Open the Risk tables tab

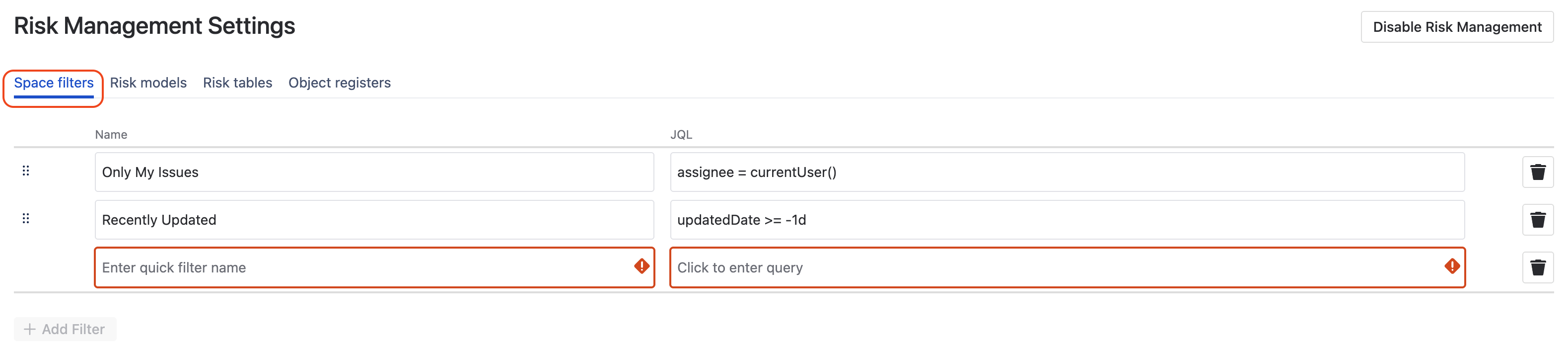237,83
